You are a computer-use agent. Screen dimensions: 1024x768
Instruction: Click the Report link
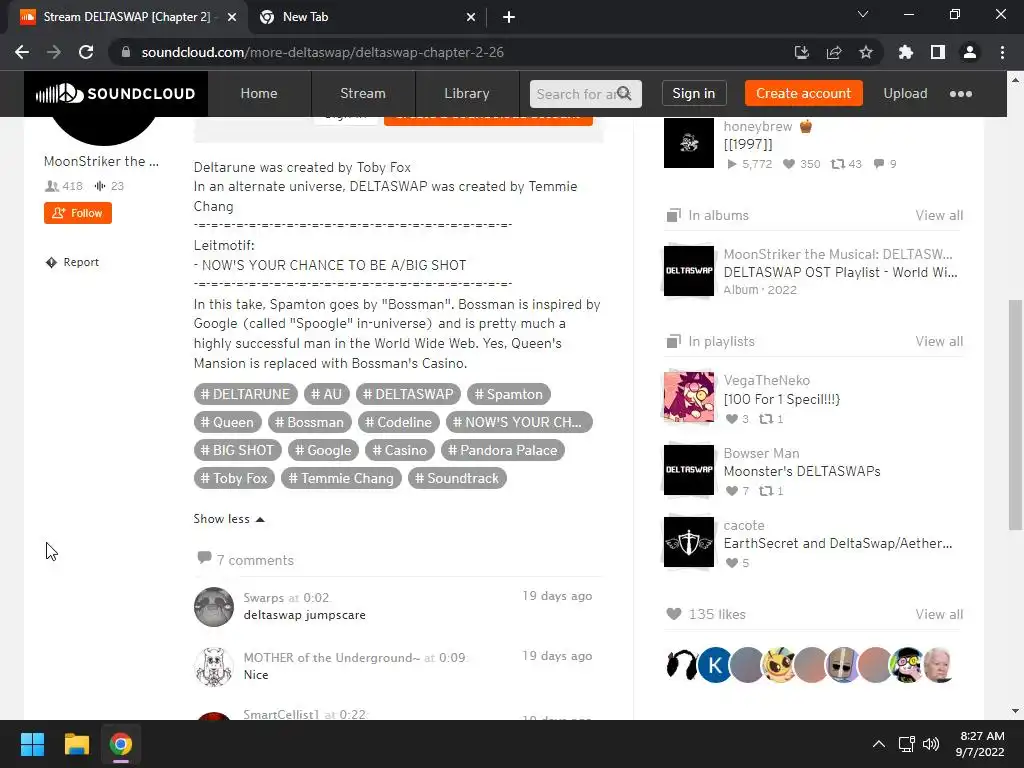pyautogui.click(x=81, y=263)
